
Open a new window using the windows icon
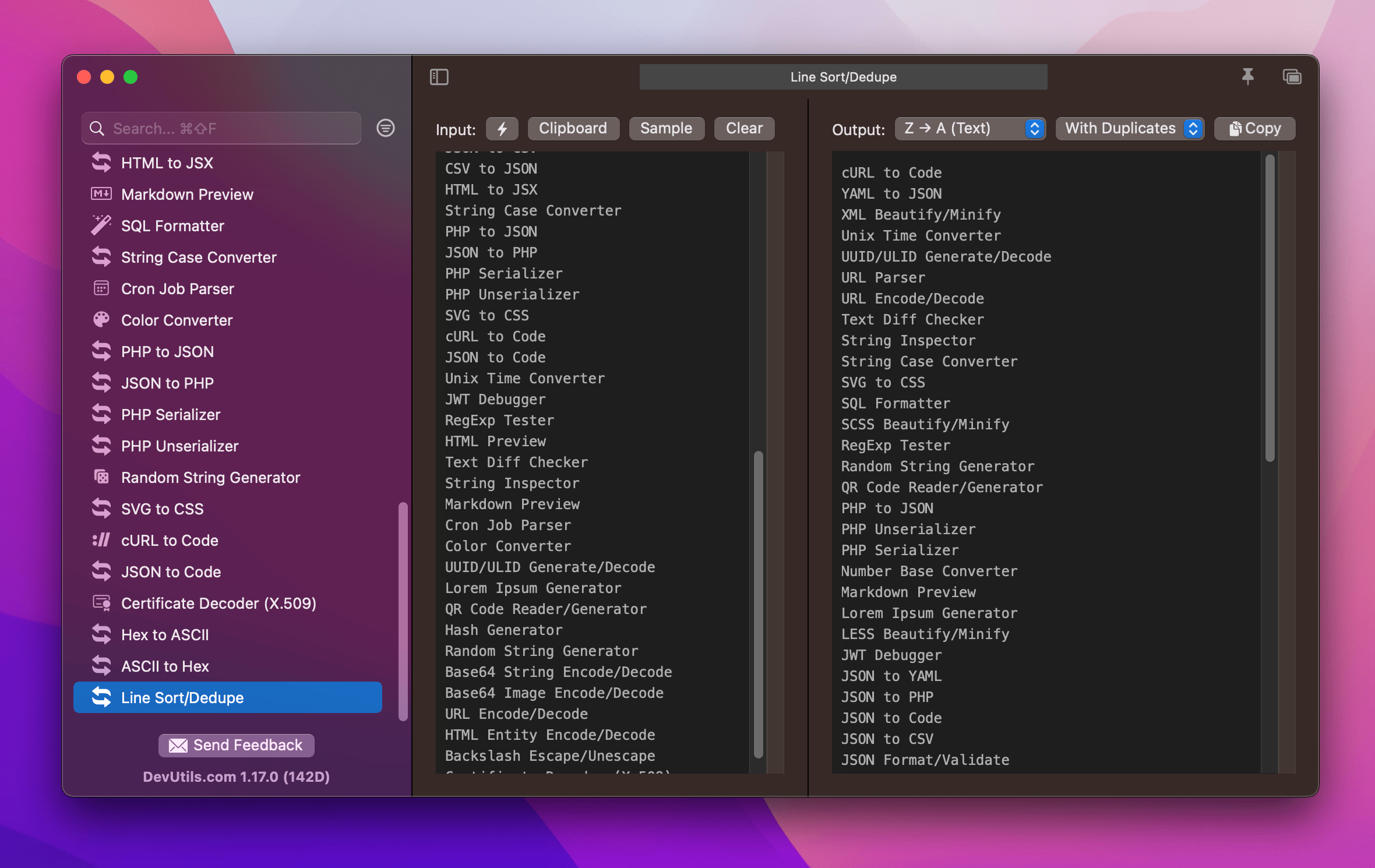[x=1292, y=76]
